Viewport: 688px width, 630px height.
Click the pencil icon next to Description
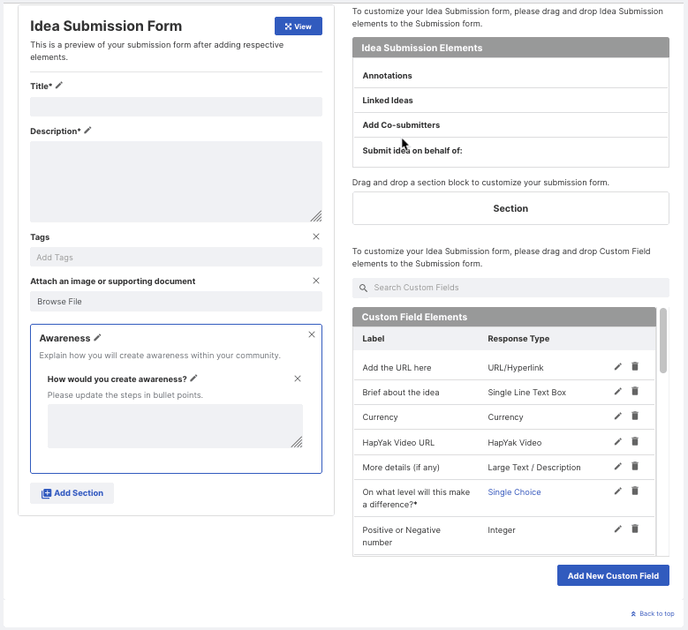click(x=88, y=130)
